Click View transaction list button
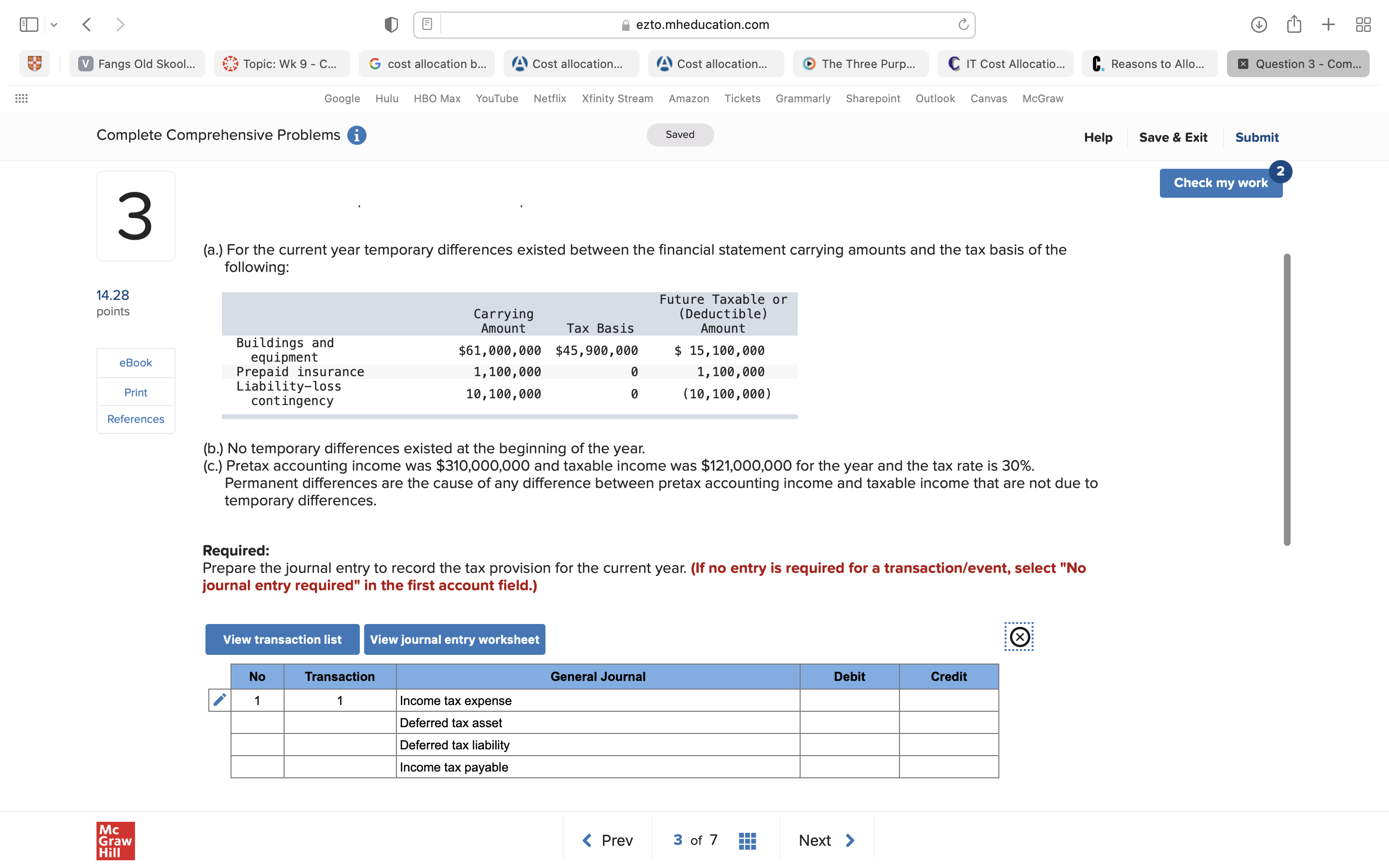The image size is (1389, 868). tap(282, 639)
